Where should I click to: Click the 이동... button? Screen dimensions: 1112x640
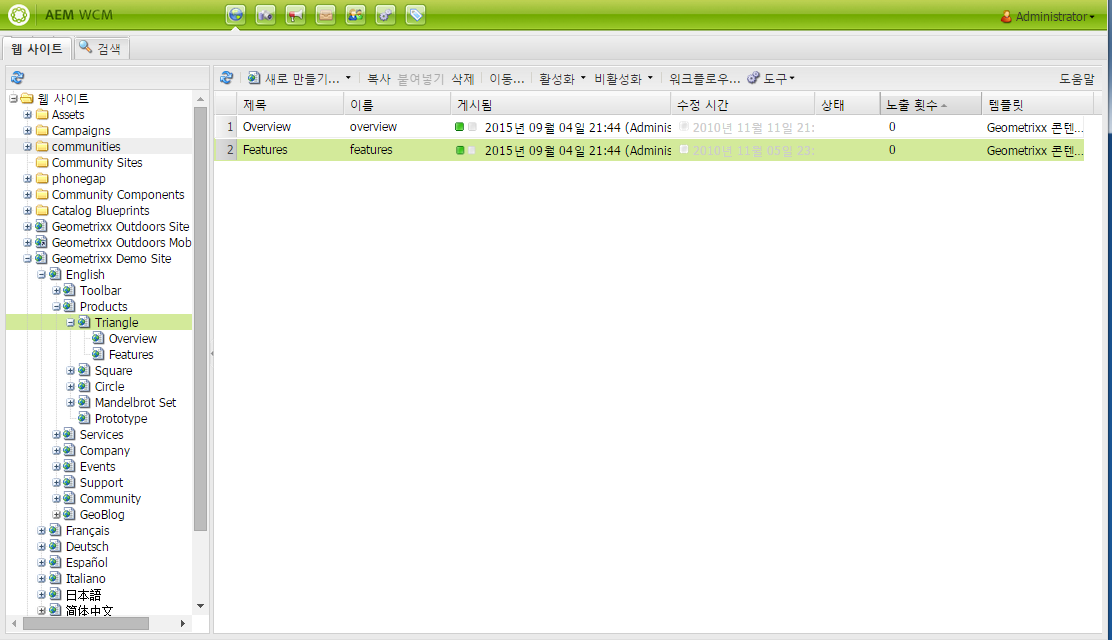click(x=507, y=79)
